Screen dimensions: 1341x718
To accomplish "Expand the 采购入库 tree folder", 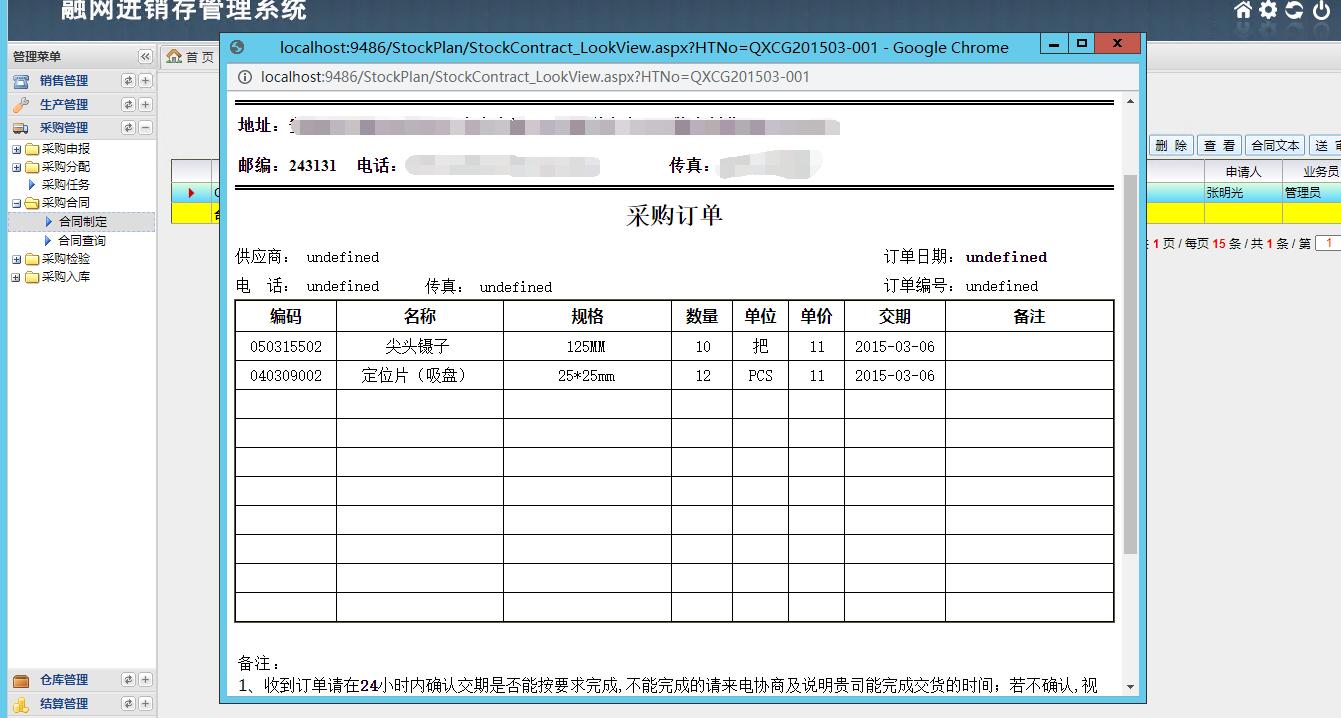I will pos(17,277).
